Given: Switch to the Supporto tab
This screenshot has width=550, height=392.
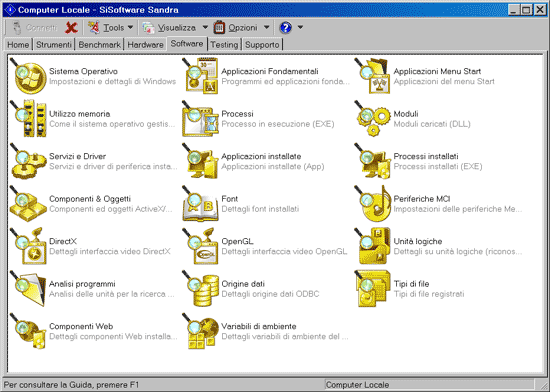Looking at the screenshot, I should tap(262, 45).
